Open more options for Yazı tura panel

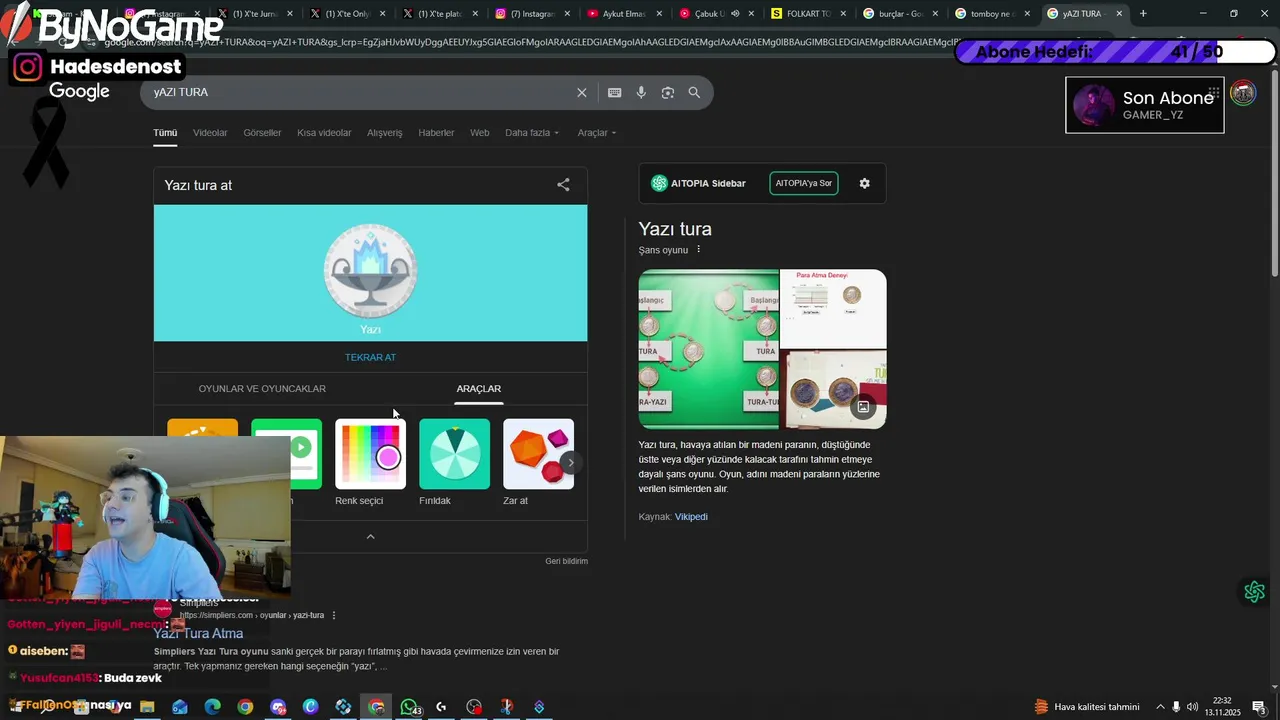698,250
